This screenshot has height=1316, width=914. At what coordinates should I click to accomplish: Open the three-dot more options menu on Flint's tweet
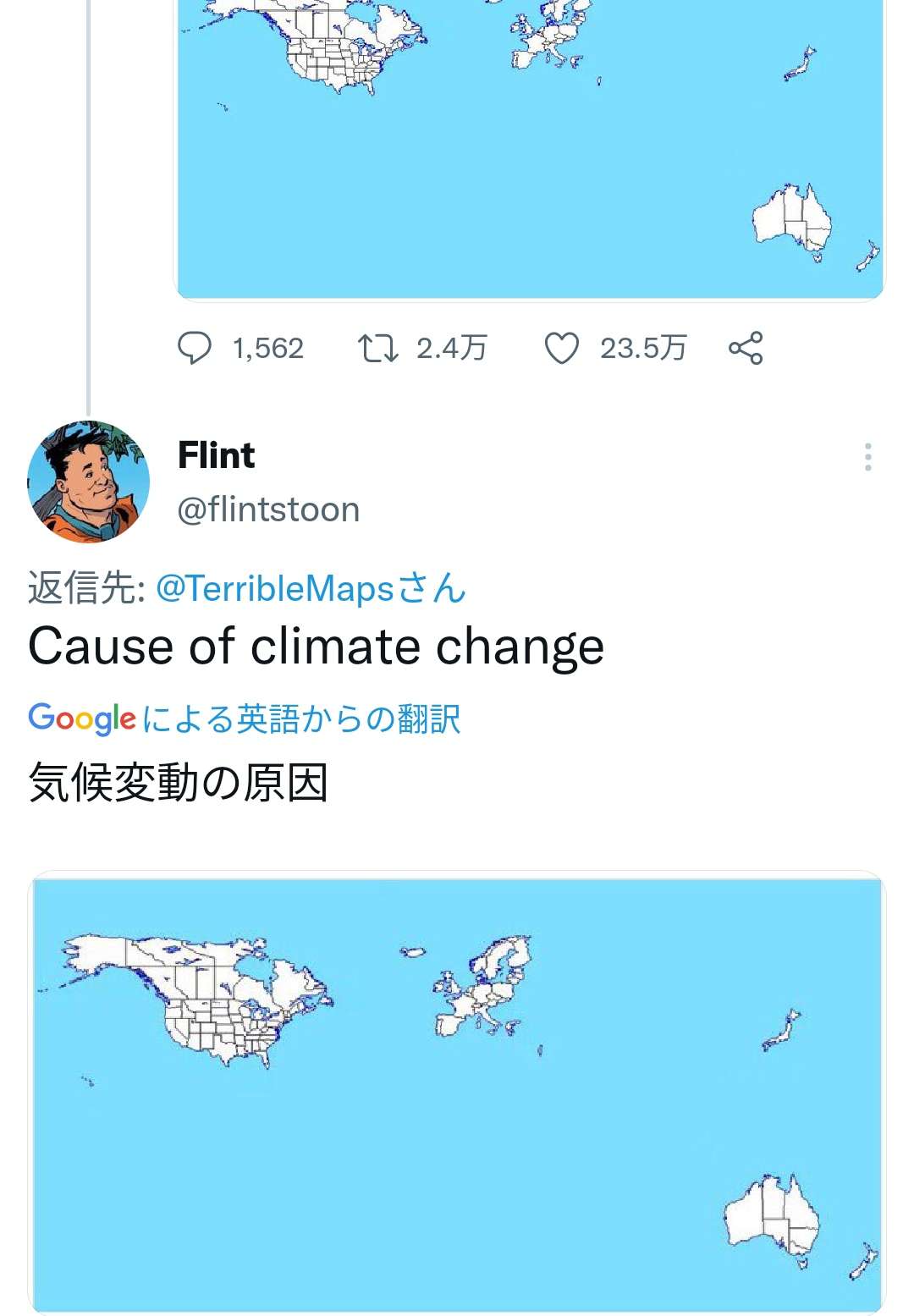tap(867, 459)
